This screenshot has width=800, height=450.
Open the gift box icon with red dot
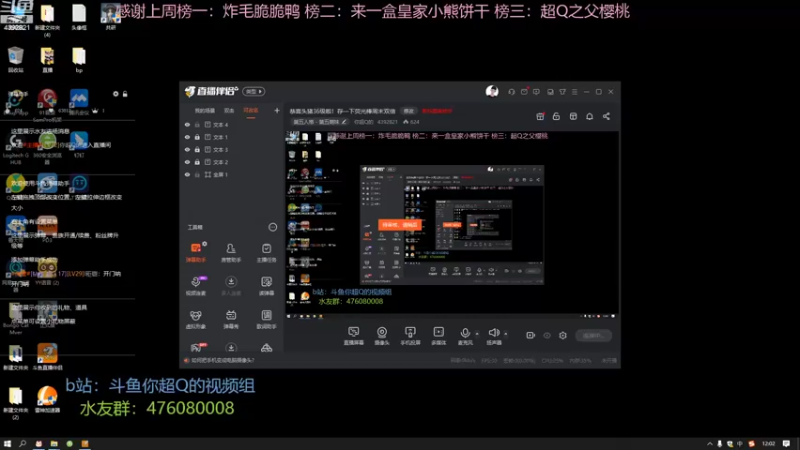540,116
